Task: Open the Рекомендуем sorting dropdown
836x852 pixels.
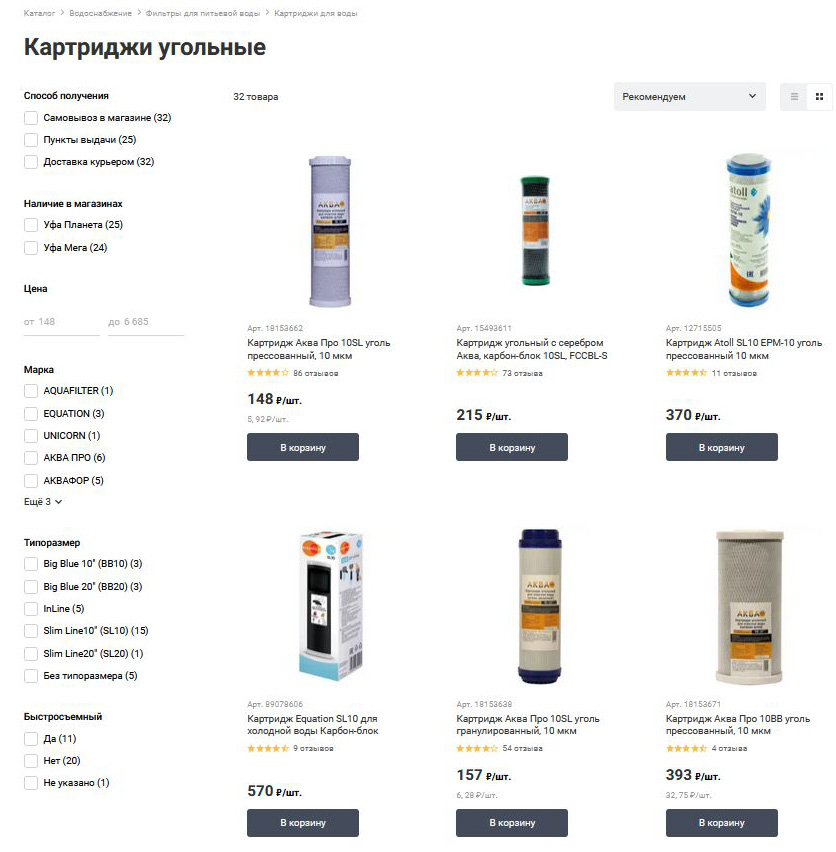Action: 689,97
